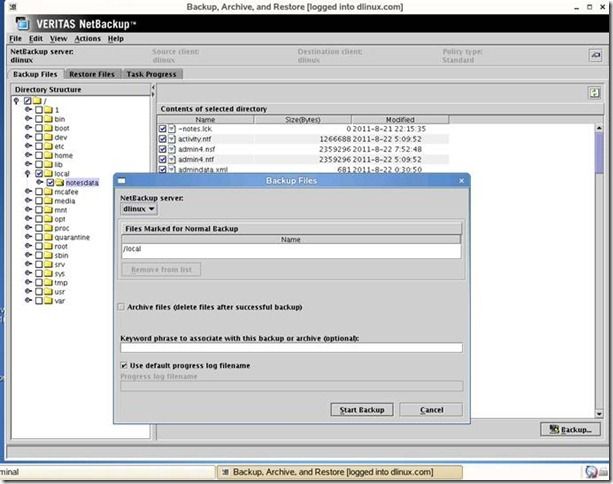Open the Help menu

[116, 38]
